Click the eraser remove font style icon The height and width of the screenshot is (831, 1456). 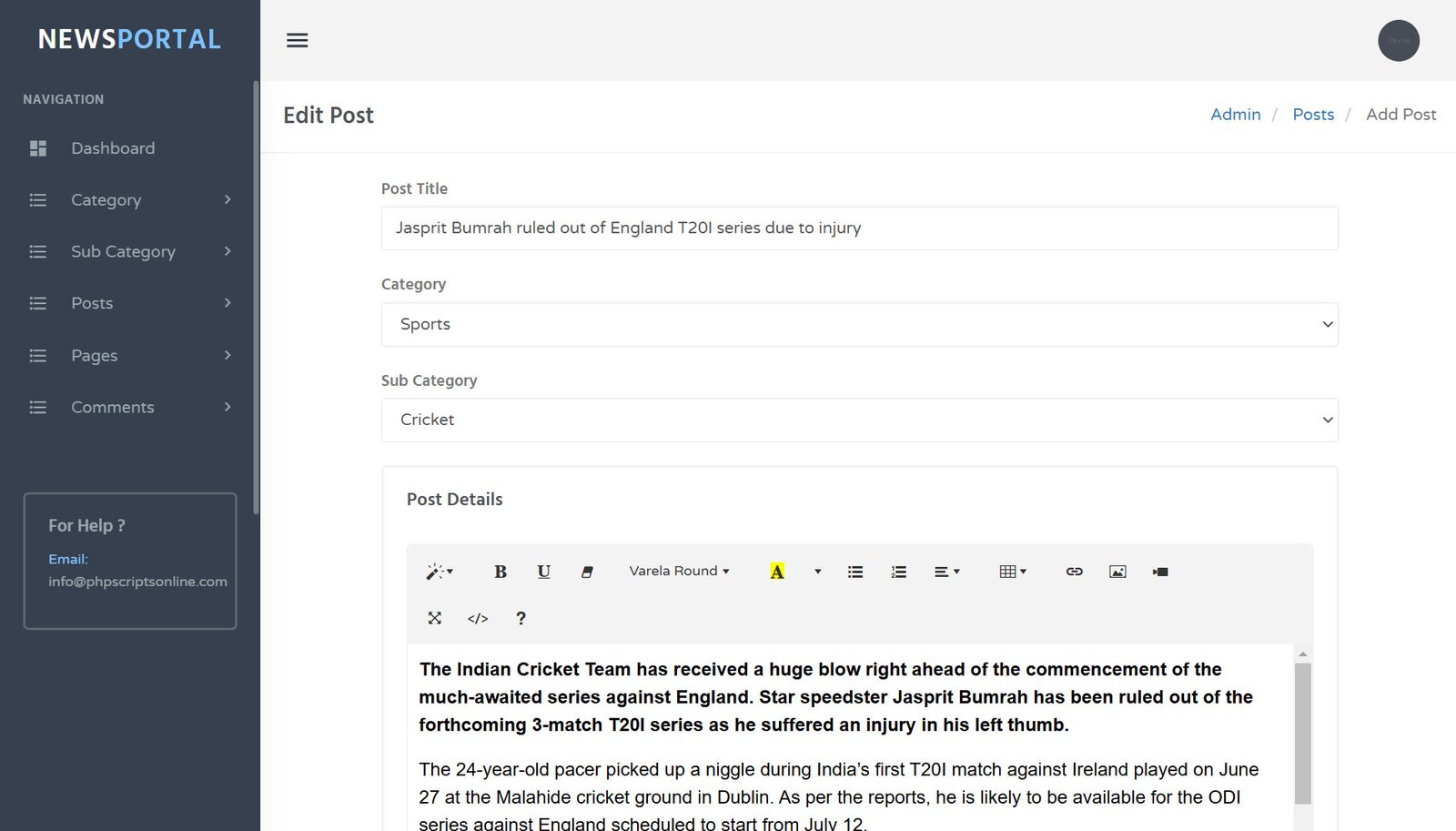pyautogui.click(x=587, y=572)
